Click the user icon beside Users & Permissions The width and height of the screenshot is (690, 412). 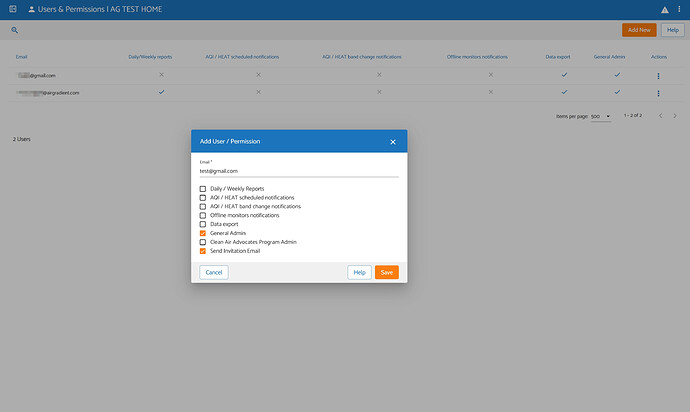coord(31,9)
